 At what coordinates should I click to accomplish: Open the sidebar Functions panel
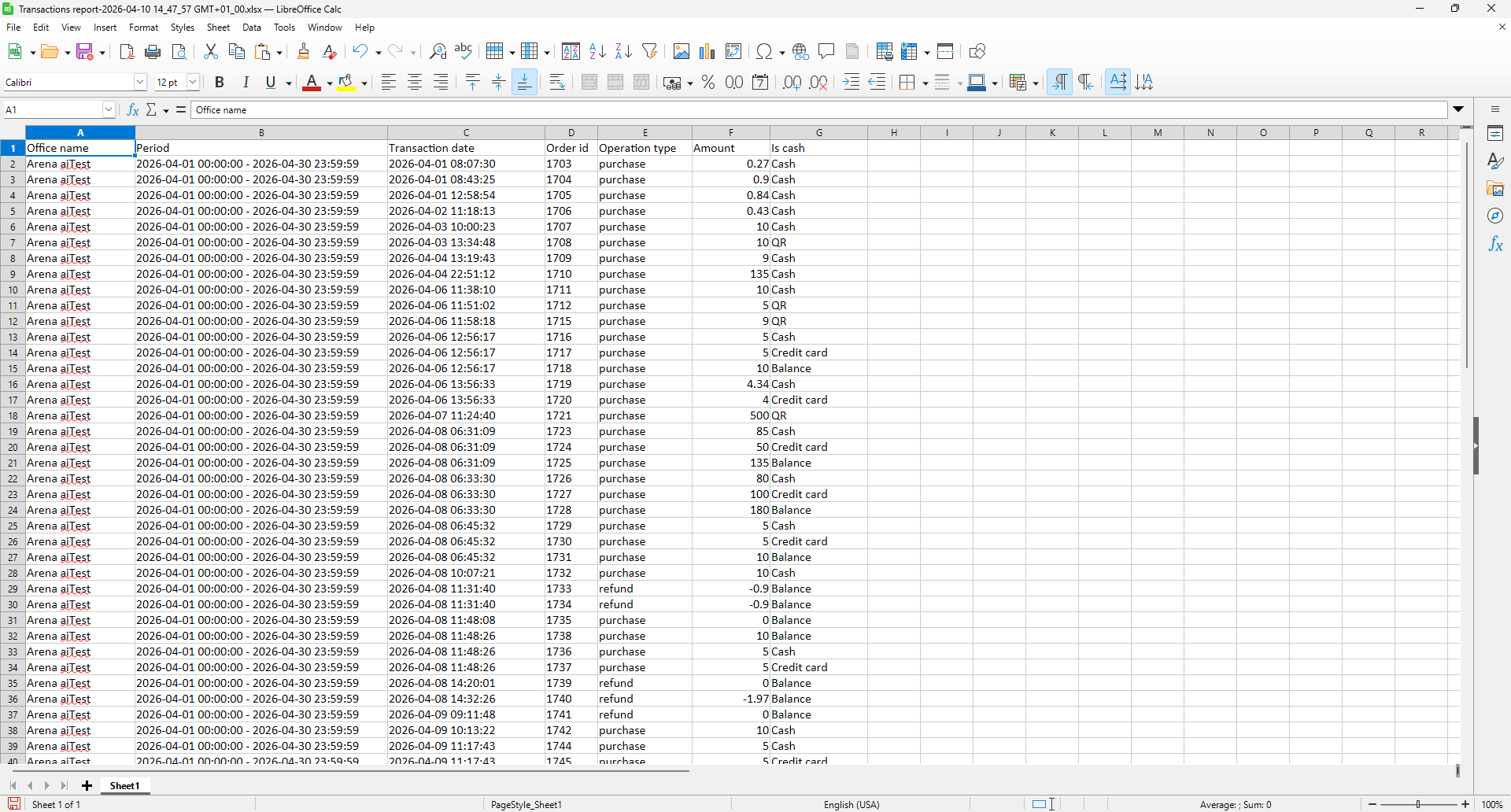[x=1495, y=245]
